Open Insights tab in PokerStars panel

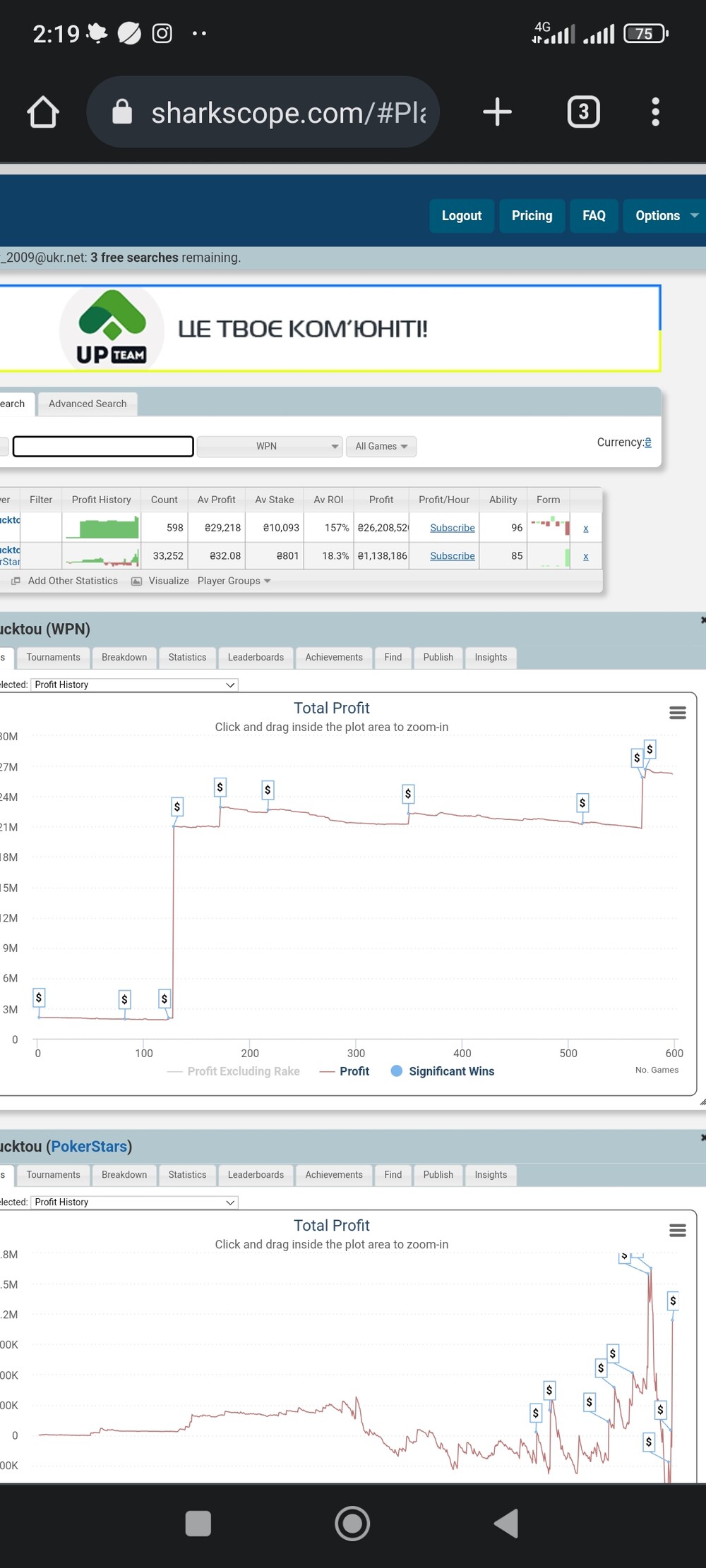tap(491, 1174)
